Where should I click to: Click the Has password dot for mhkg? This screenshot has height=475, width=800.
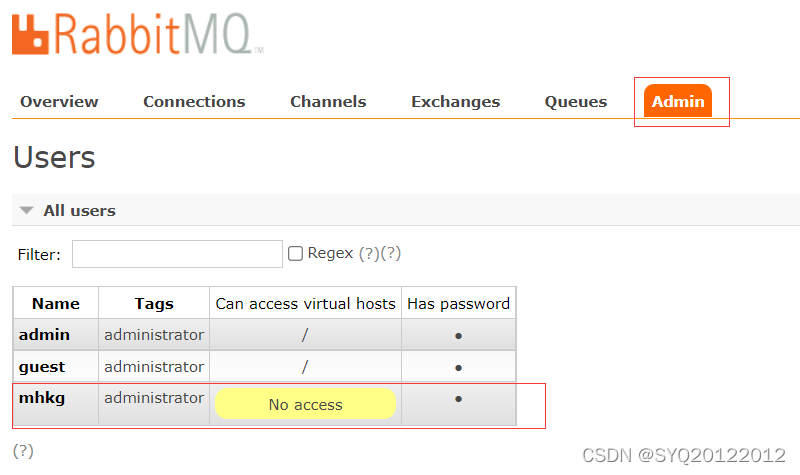(x=458, y=398)
